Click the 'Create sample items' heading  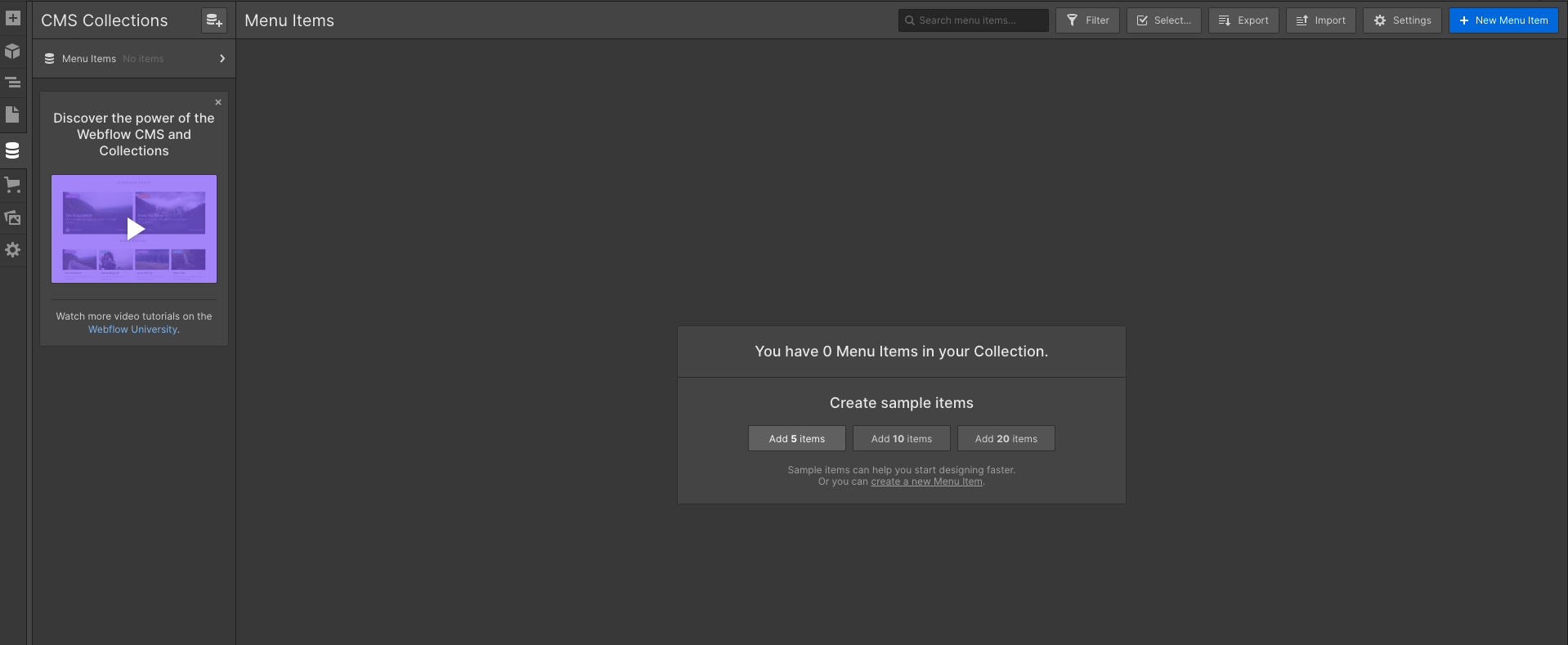click(x=902, y=403)
